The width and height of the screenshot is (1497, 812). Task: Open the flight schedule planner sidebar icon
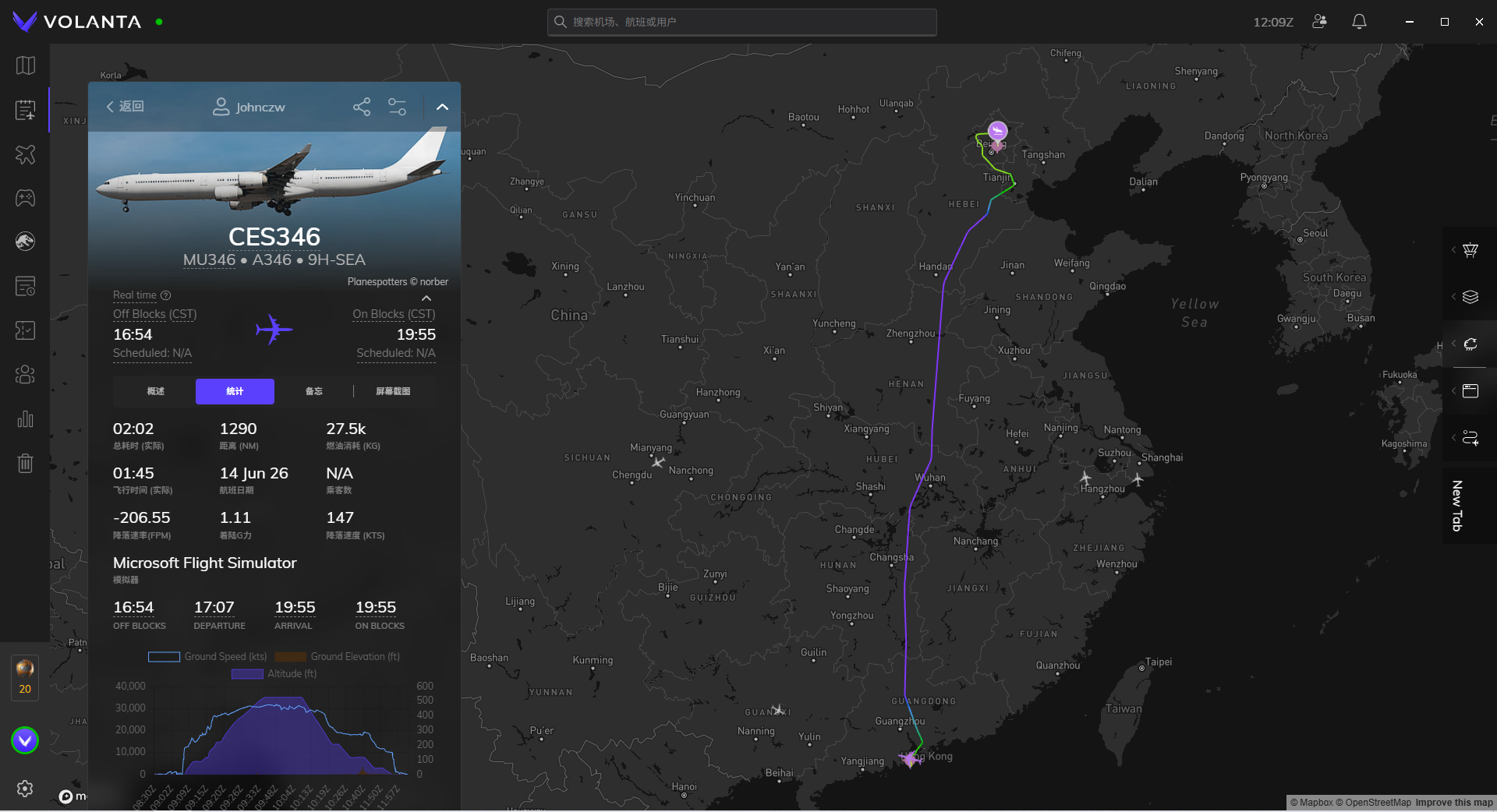point(25,110)
